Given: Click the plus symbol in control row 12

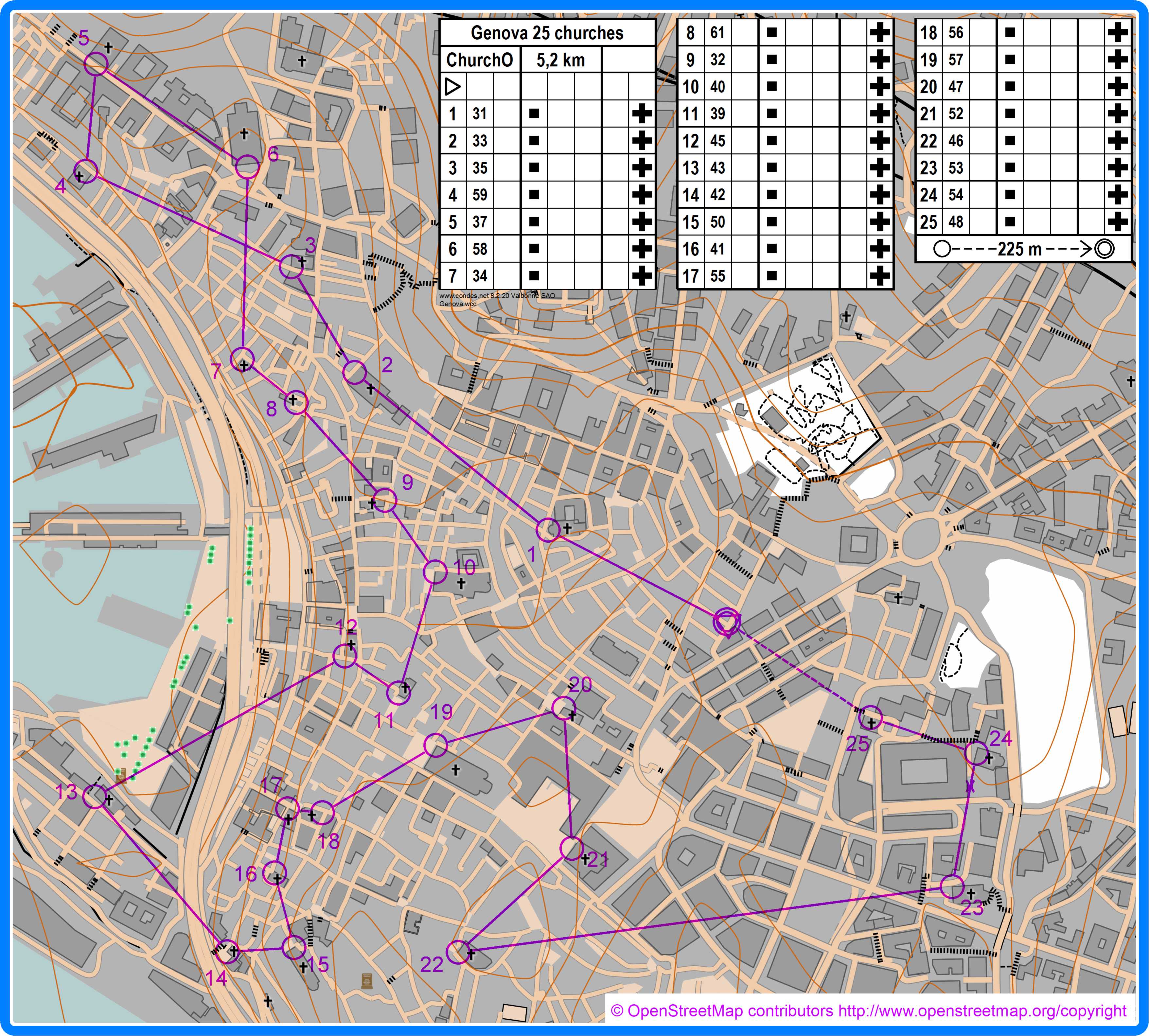Looking at the screenshot, I should pos(880,141).
